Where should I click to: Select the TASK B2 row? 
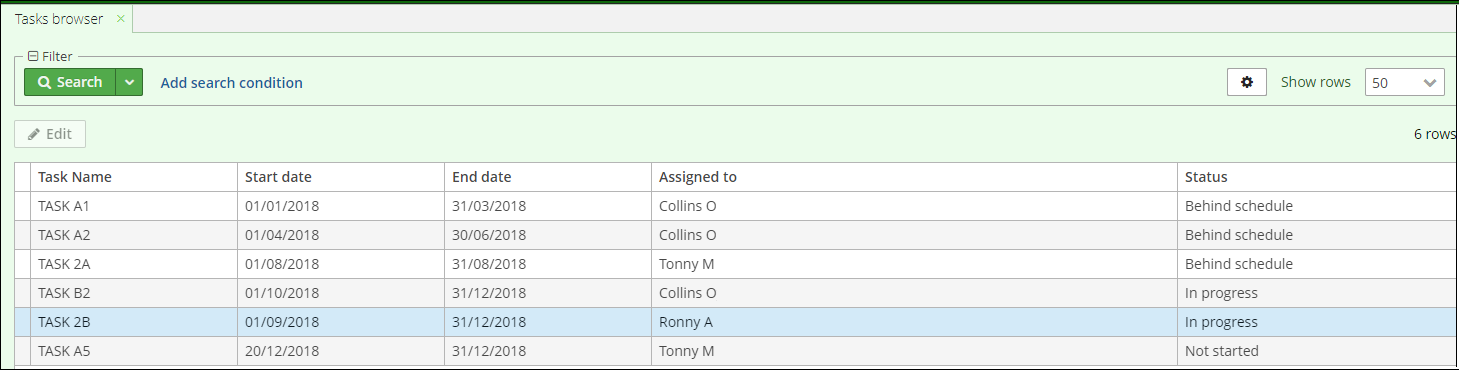tap(735, 293)
